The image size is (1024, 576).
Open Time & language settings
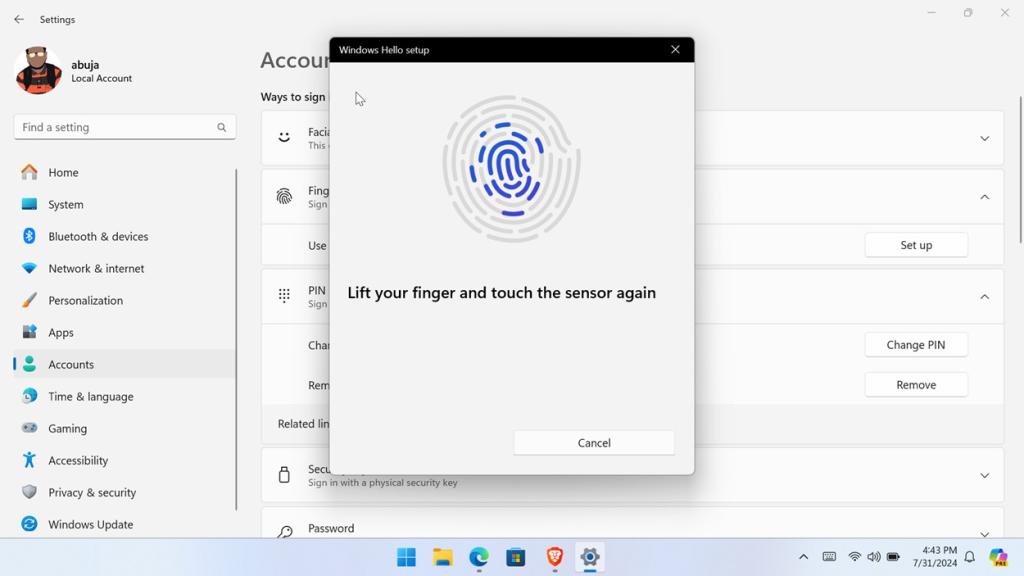click(90, 396)
